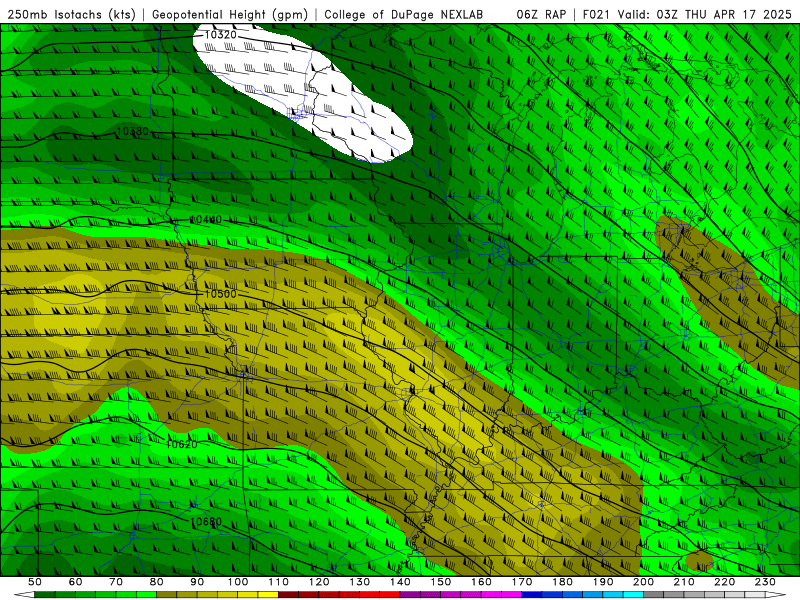800x600 pixels.
Task: Click the 140 value on the color scale
Action: point(400,582)
